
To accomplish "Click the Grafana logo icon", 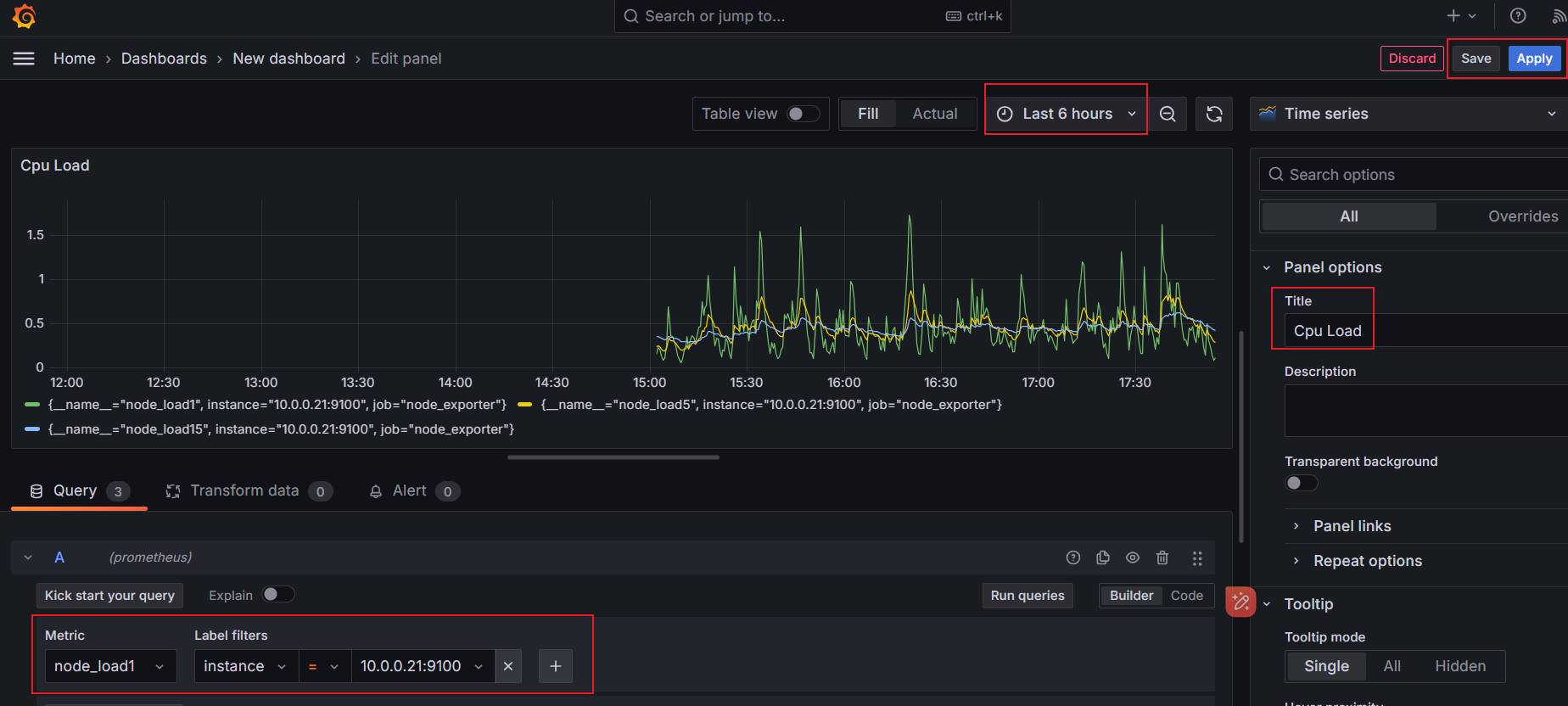I will [x=25, y=16].
